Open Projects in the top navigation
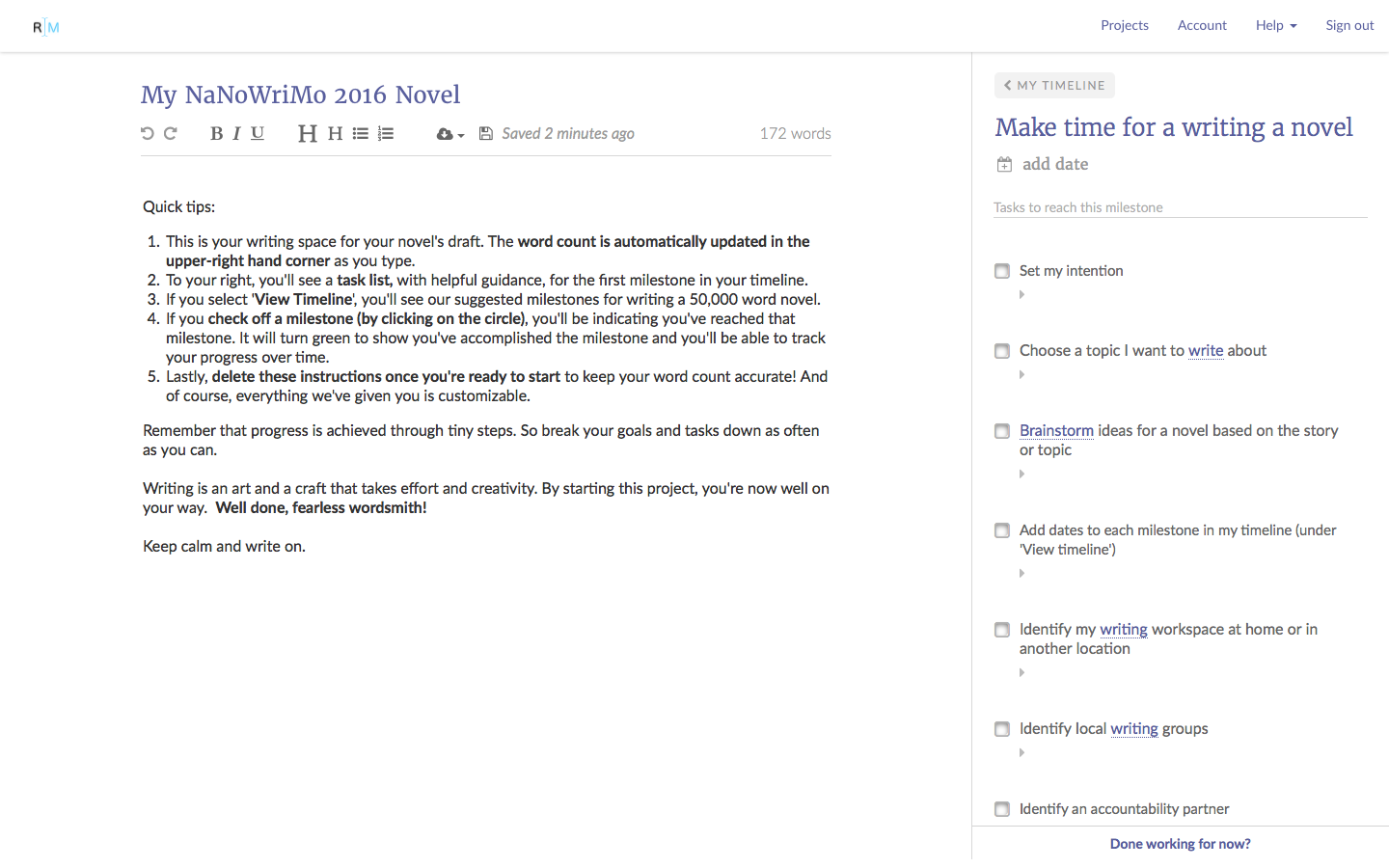1389x868 pixels. 1125,25
